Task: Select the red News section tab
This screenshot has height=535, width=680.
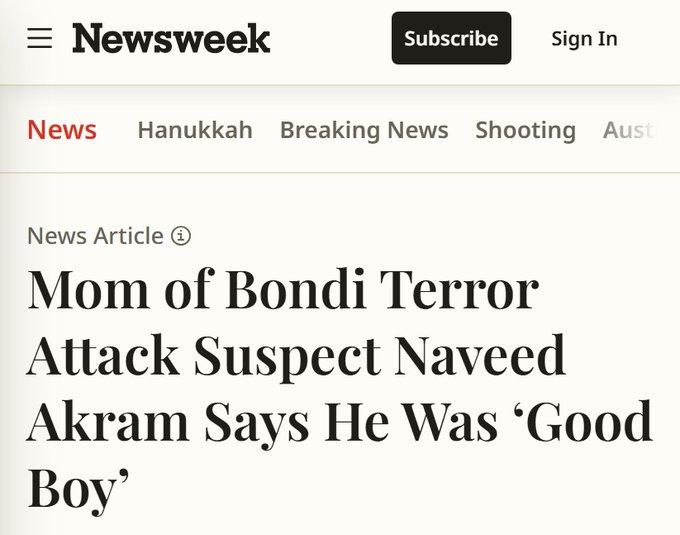Action: (62, 130)
